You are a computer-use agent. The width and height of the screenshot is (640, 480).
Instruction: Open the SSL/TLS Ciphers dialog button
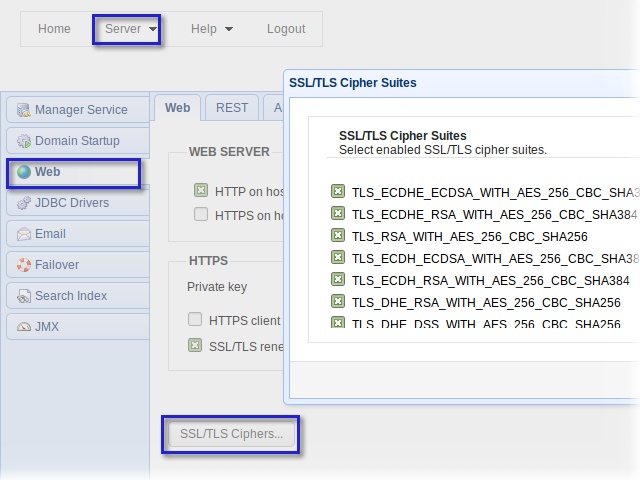(x=231, y=434)
